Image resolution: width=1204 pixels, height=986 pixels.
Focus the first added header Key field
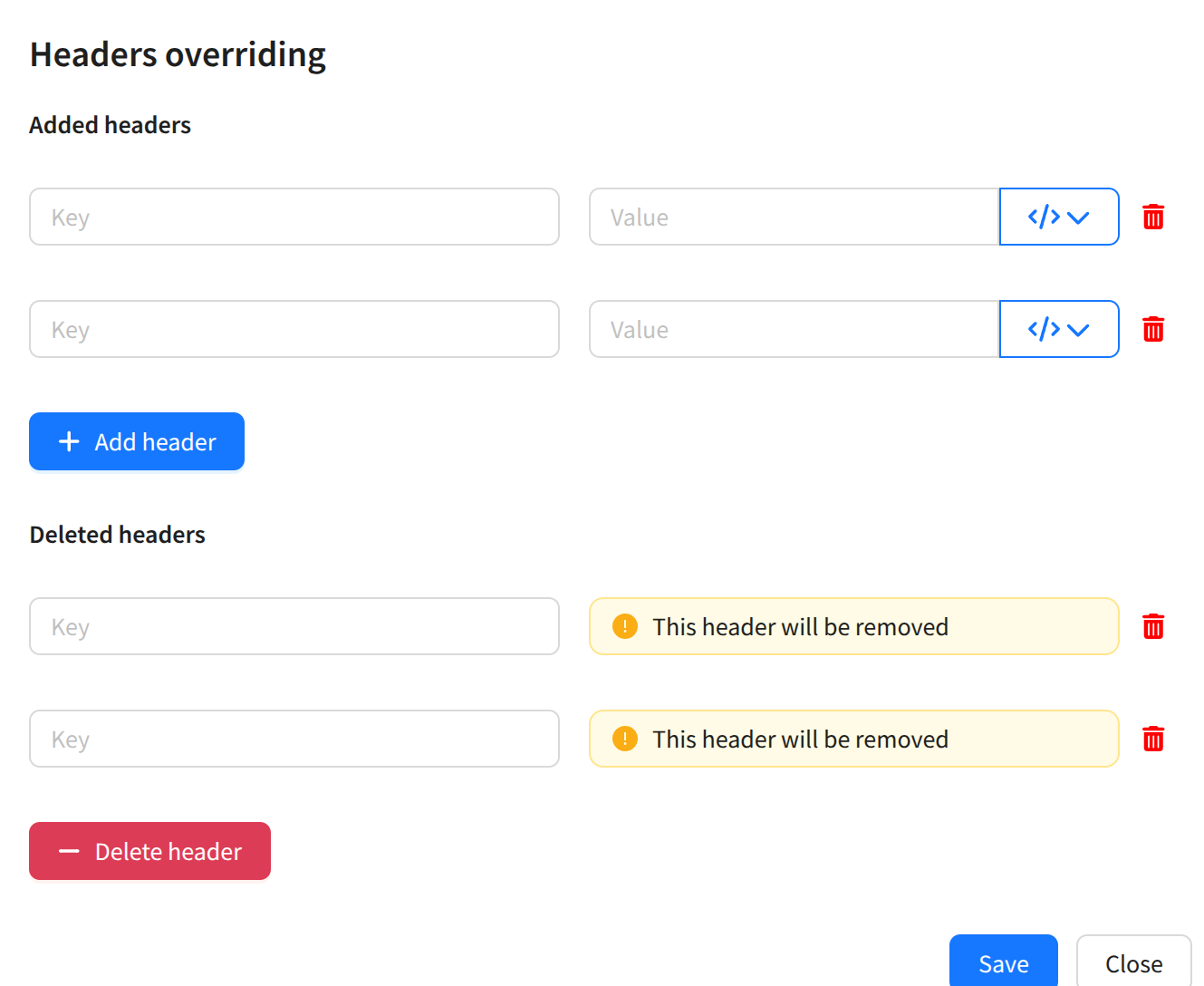click(x=294, y=217)
